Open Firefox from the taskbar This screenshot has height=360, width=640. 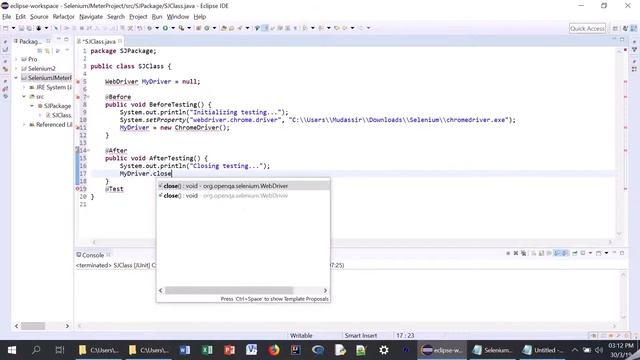274,350
